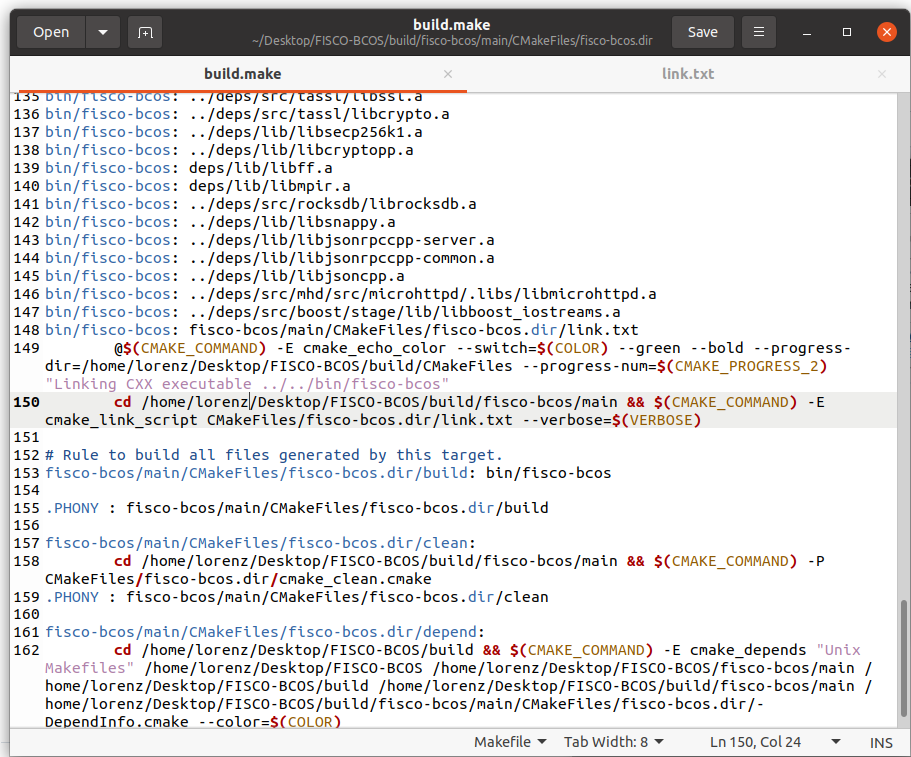Screen dimensions: 911x757
Task: Minimize the gedit window
Action: (x=806, y=33)
